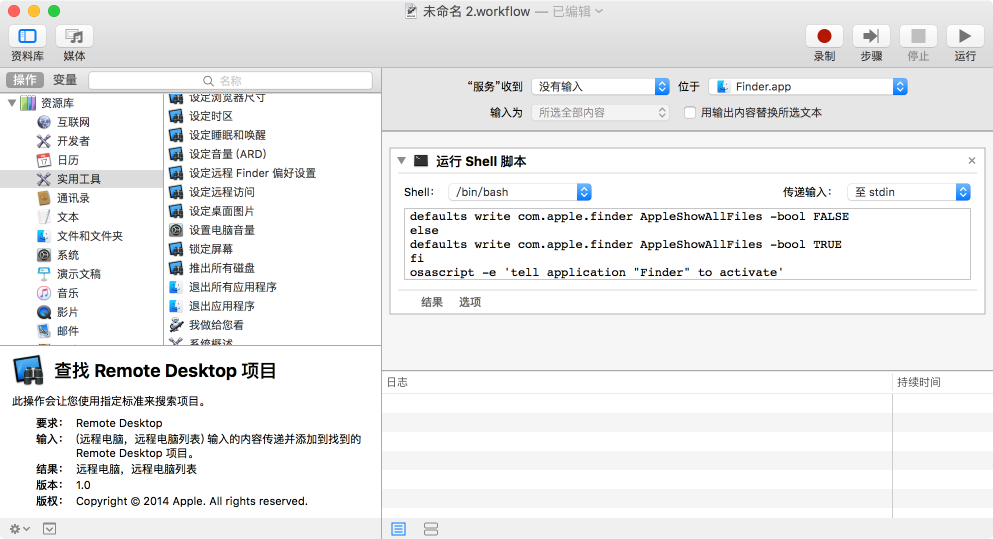Select 邮件 mail category

coord(68,331)
